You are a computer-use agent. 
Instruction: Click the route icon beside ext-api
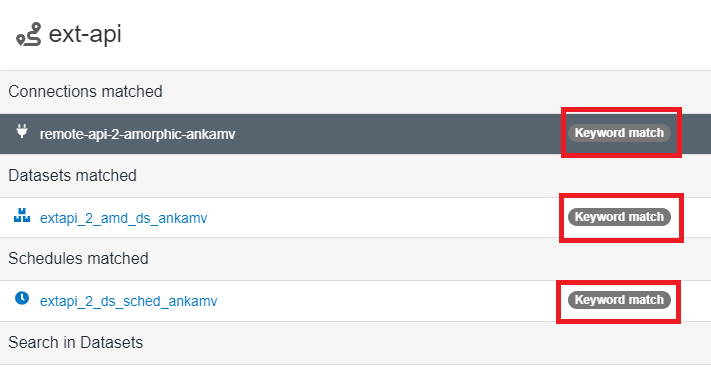(x=28, y=34)
